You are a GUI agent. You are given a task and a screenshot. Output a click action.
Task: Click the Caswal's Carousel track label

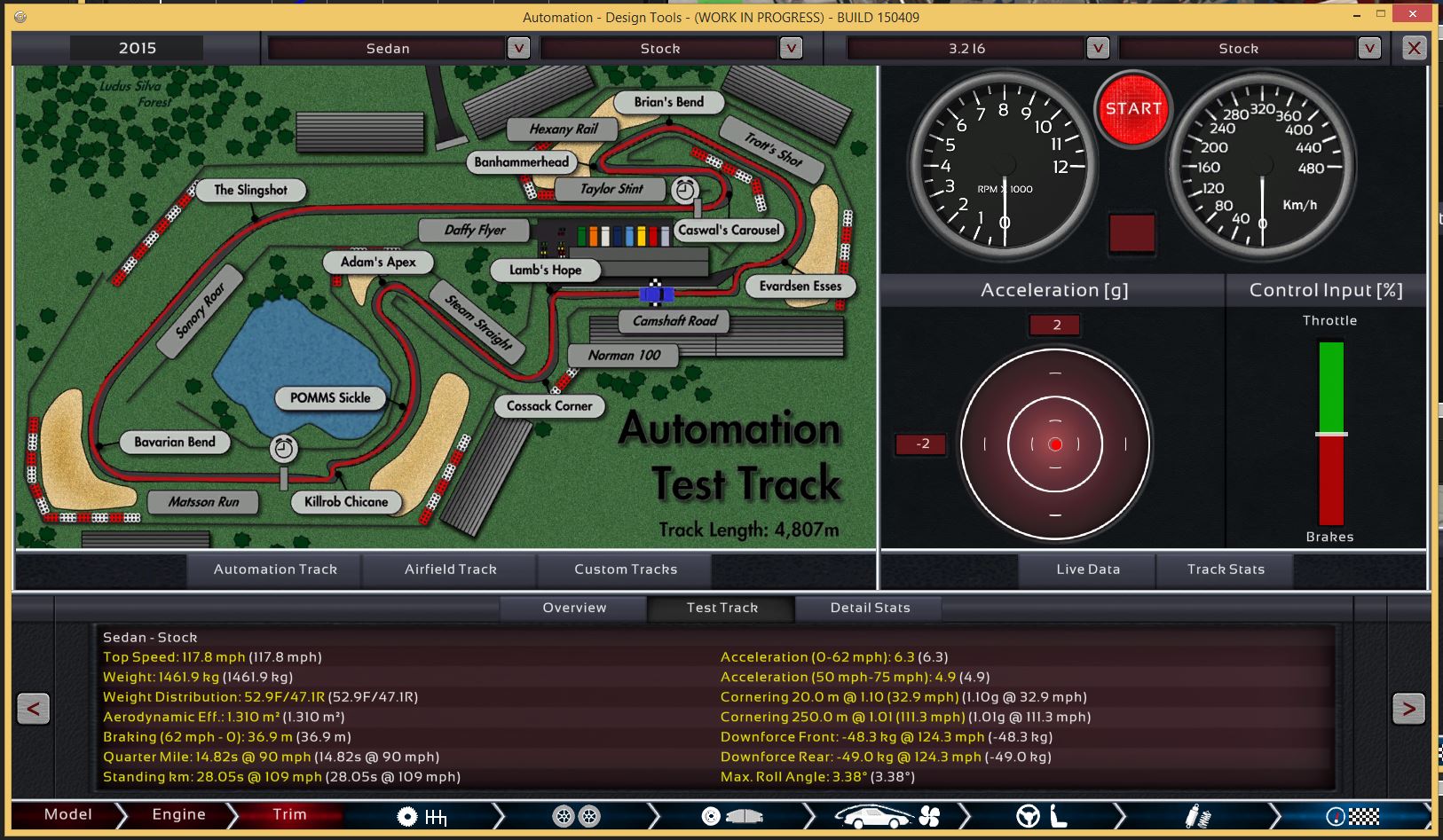tap(729, 230)
